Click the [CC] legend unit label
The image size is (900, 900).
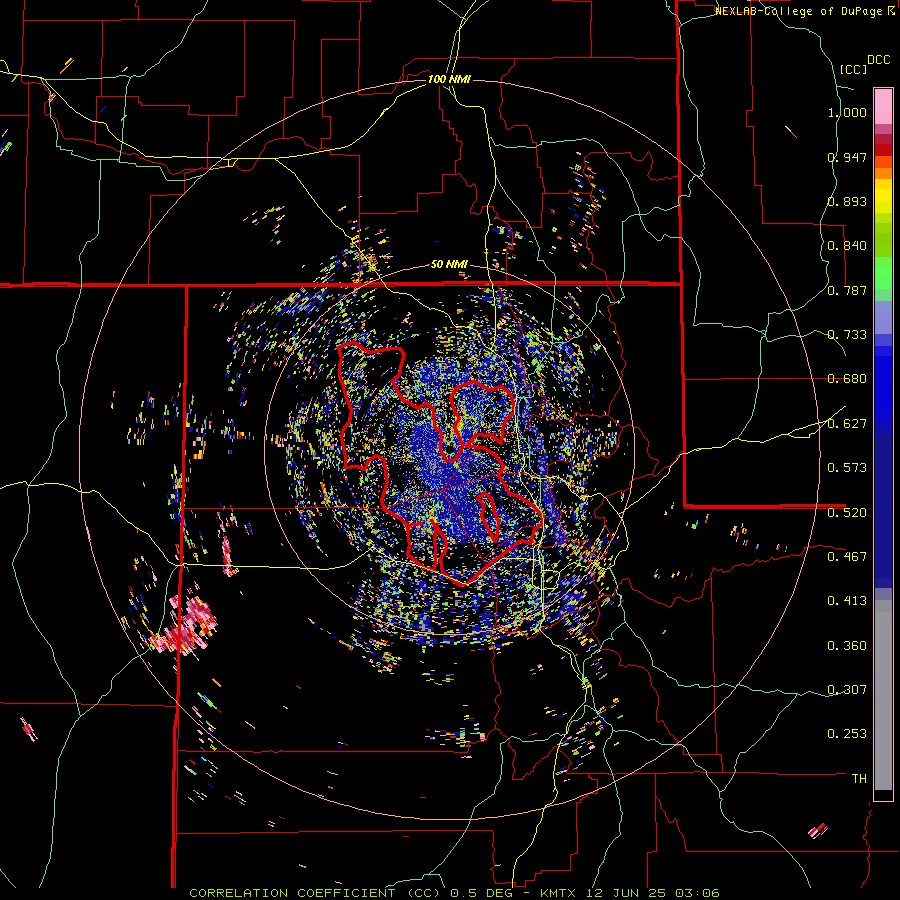coord(853,69)
